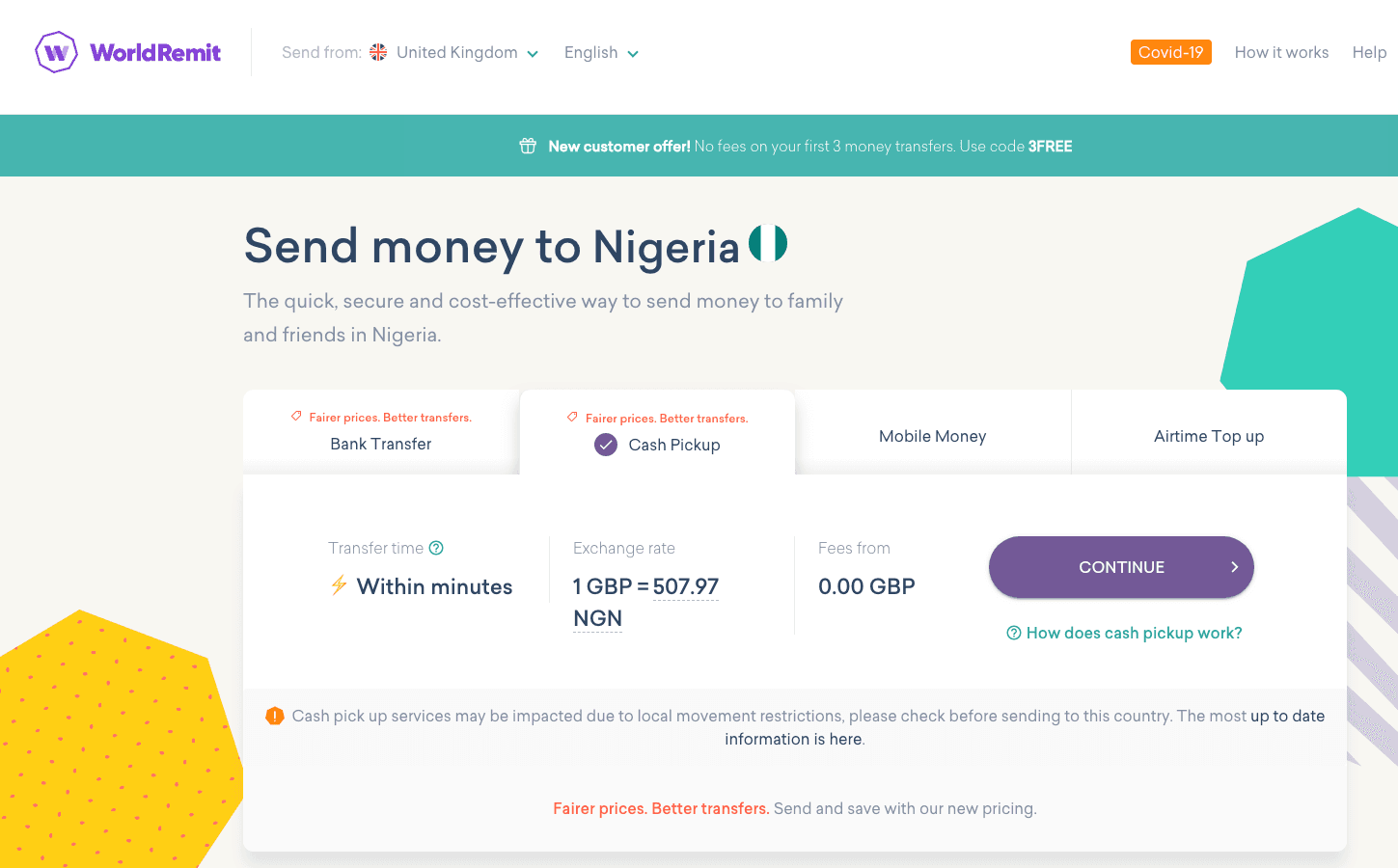This screenshot has width=1398, height=868.
Task: Expand the English language dropdown
Action: pyautogui.click(x=591, y=53)
